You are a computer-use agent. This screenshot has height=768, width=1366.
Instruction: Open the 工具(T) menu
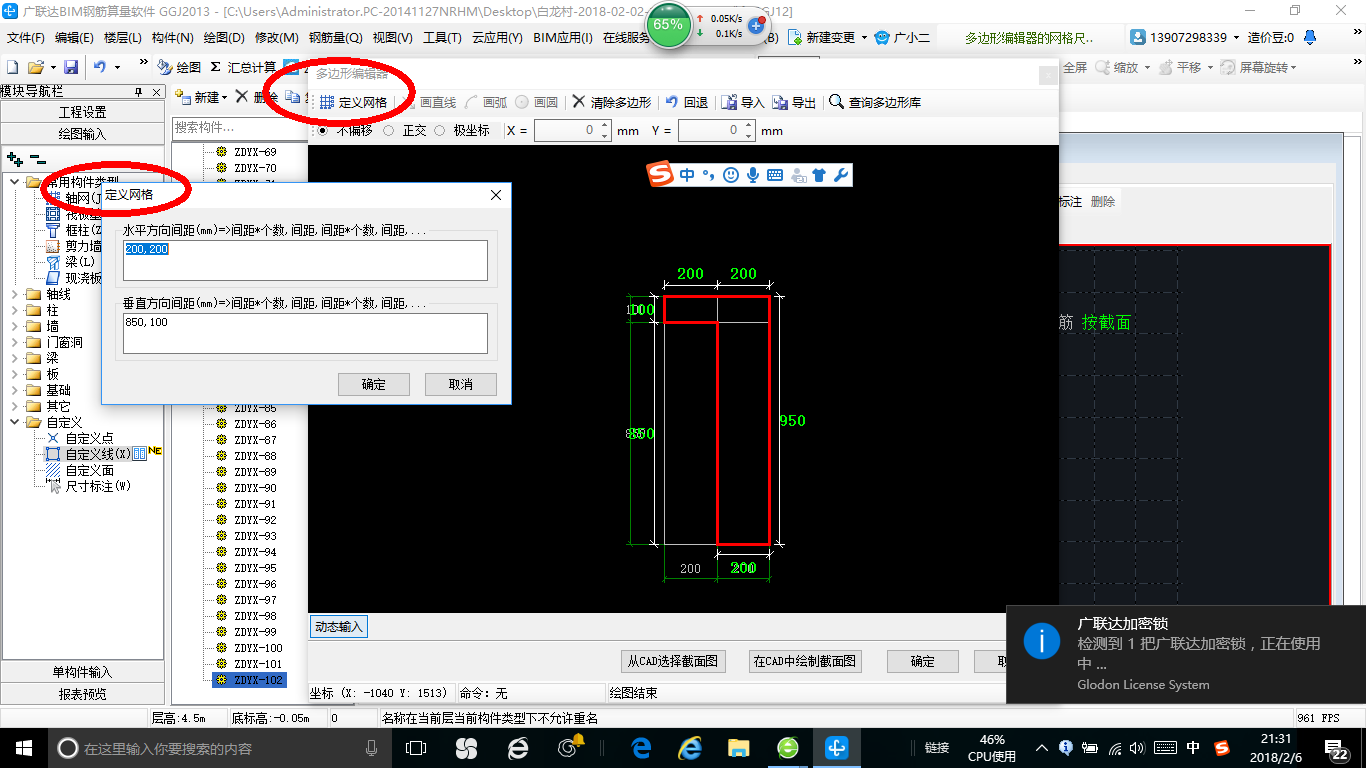click(x=442, y=38)
